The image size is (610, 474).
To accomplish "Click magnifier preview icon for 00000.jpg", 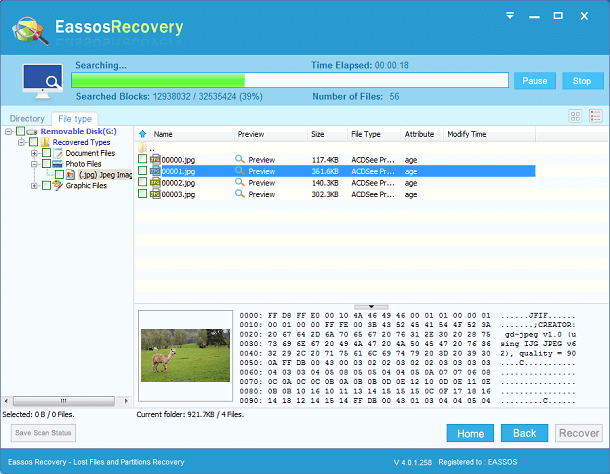I will tap(240, 159).
